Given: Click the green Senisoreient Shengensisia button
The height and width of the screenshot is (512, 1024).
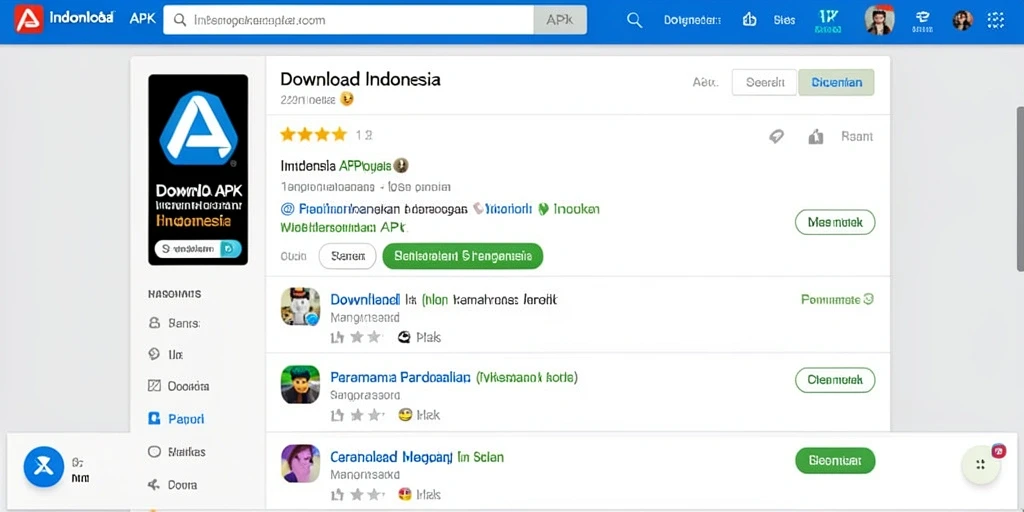Looking at the screenshot, I should [462, 256].
